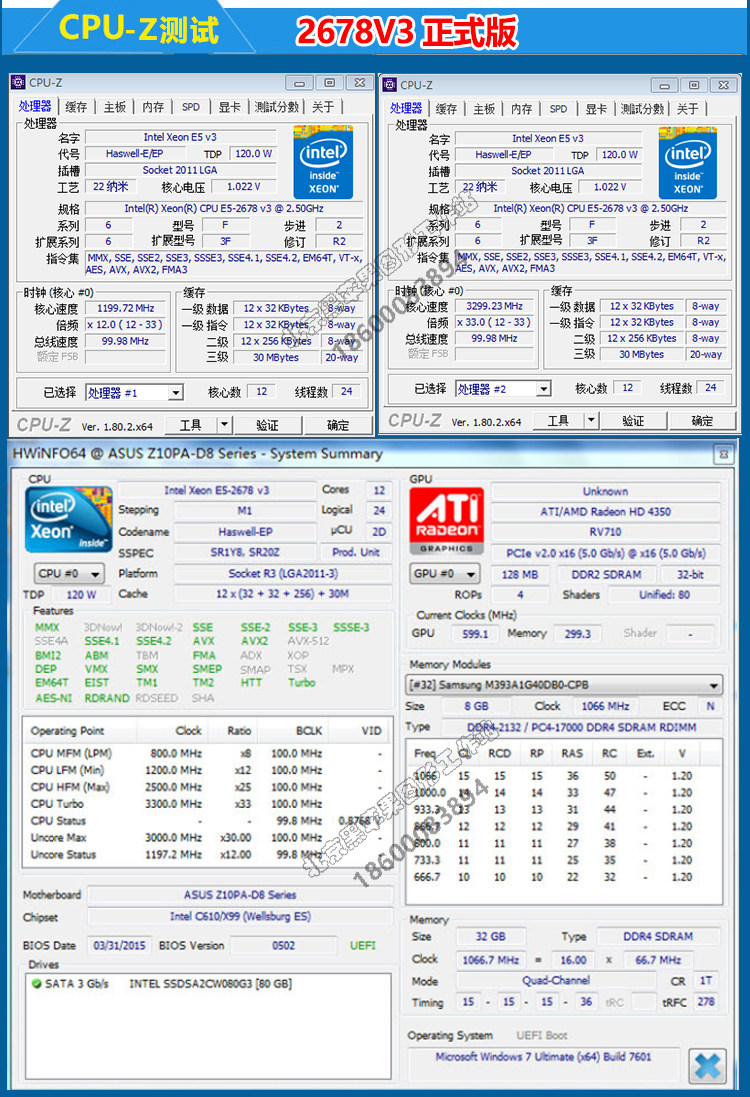This screenshot has height=1097, width=750.
Task: Click the CPU-Z title icon in 处理器 #2 window
Action: (x=390, y=85)
